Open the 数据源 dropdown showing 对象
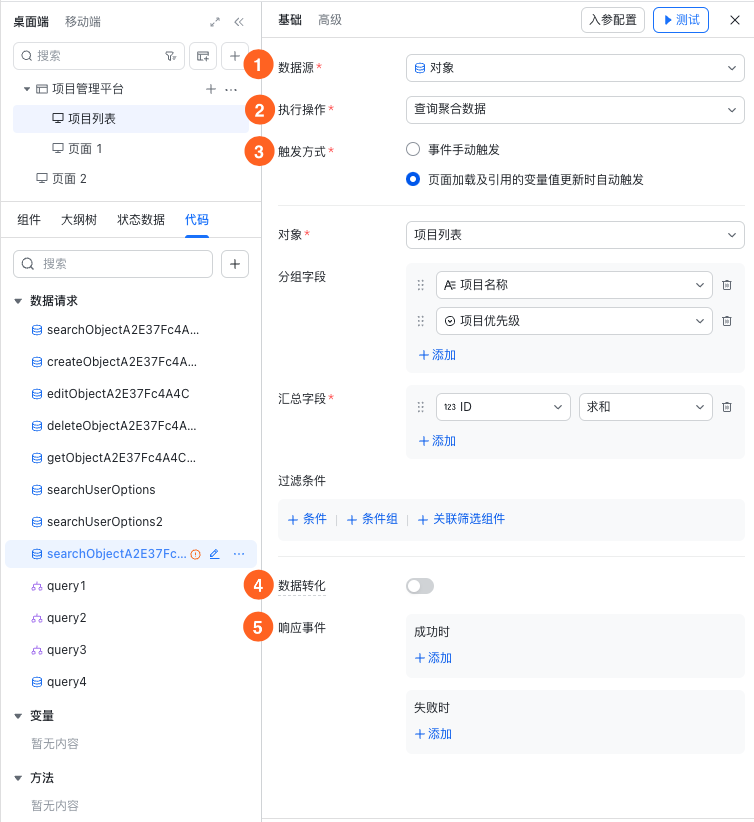The image size is (754, 822). (x=575, y=68)
